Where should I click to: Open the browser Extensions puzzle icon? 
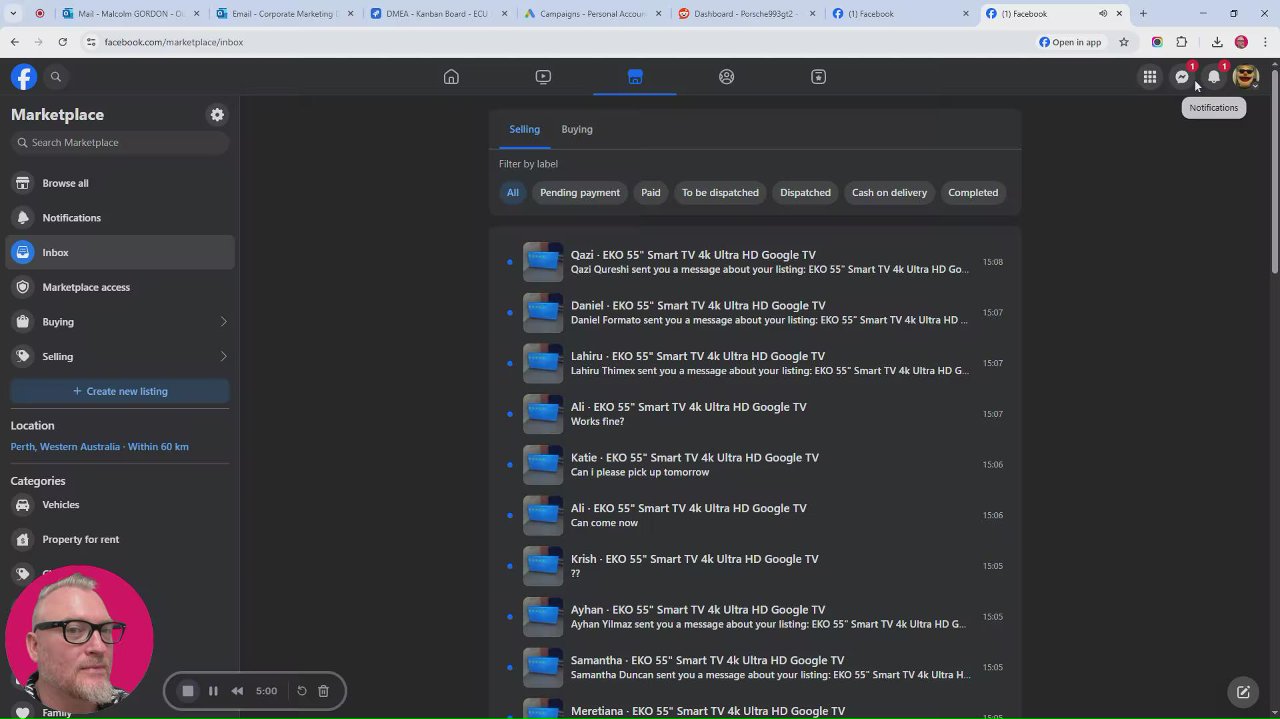click(x=1182, y=42)
